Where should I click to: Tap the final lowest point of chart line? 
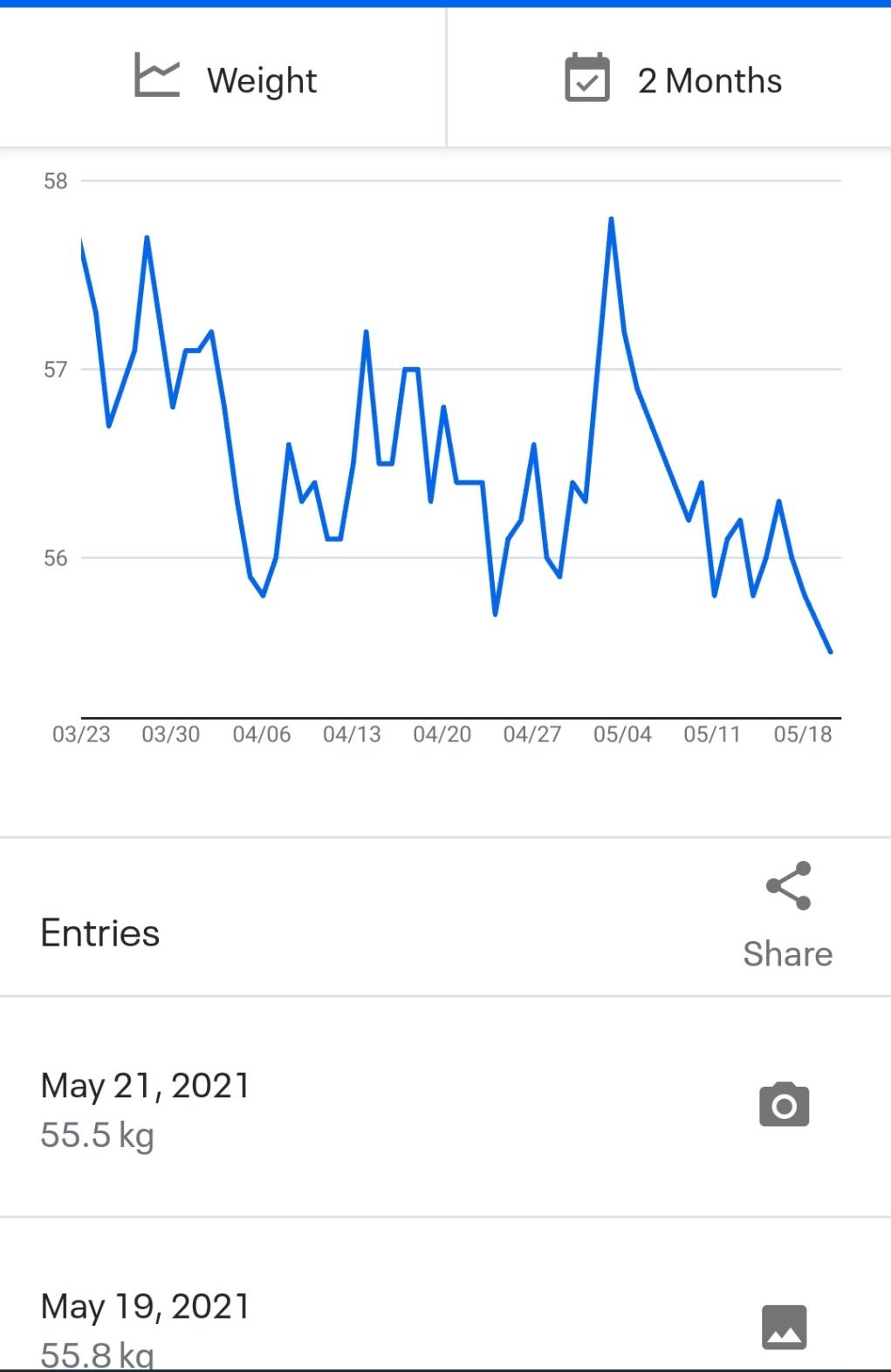830,651
